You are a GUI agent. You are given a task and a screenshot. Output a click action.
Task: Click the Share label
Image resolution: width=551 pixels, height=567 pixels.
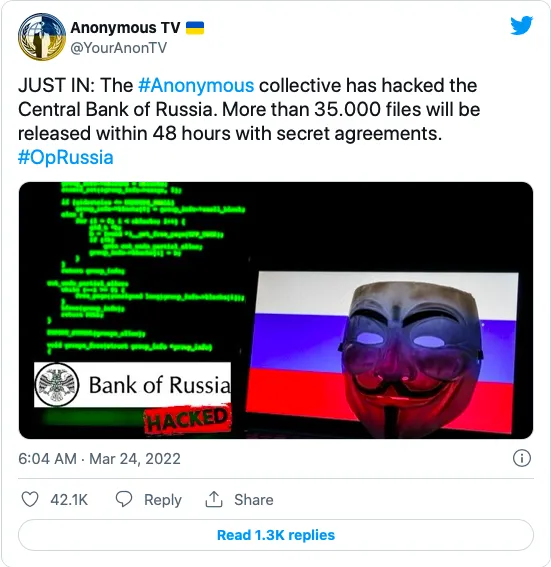point(253,500)
